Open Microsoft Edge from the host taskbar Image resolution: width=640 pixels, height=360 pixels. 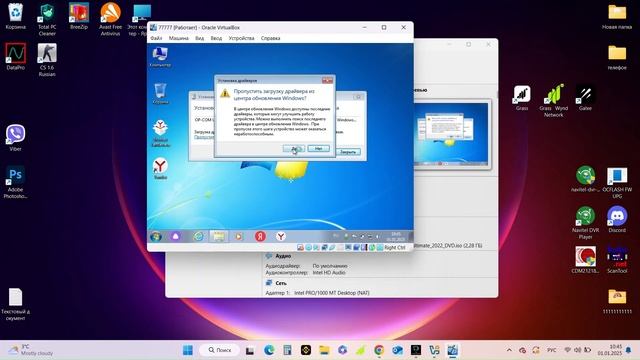[269, 350]
